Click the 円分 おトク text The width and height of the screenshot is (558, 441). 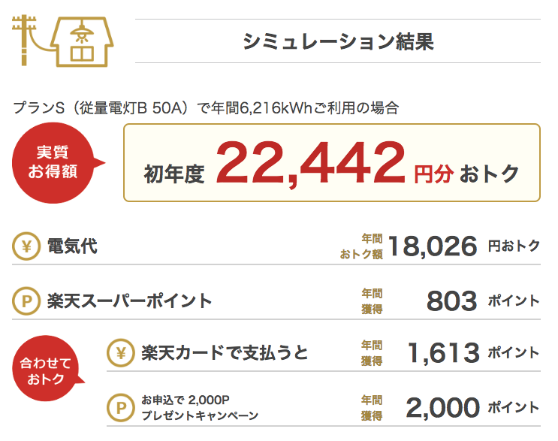(467, 174)
